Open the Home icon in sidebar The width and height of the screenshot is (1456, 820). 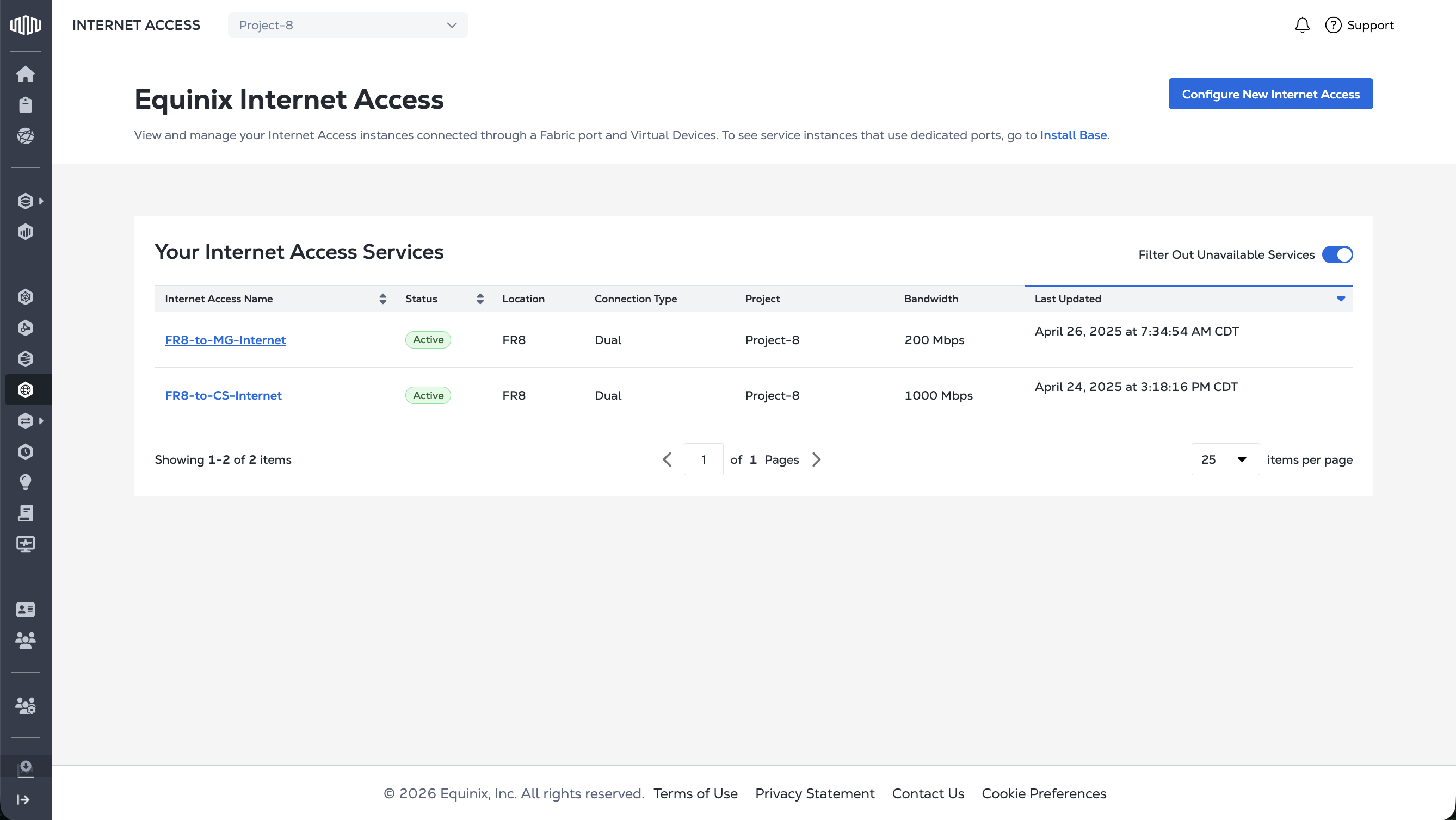point(26,74)
